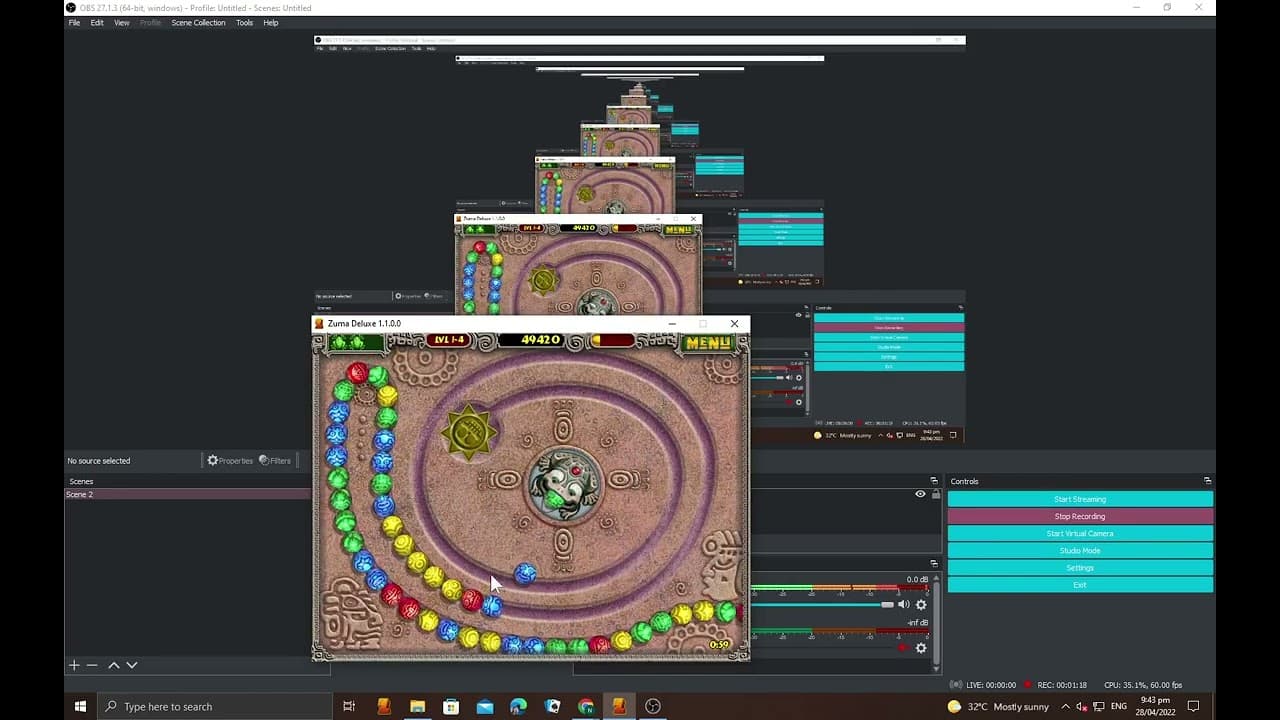
Task: Click the MENU button in Zuma
Action: point(706,342)
